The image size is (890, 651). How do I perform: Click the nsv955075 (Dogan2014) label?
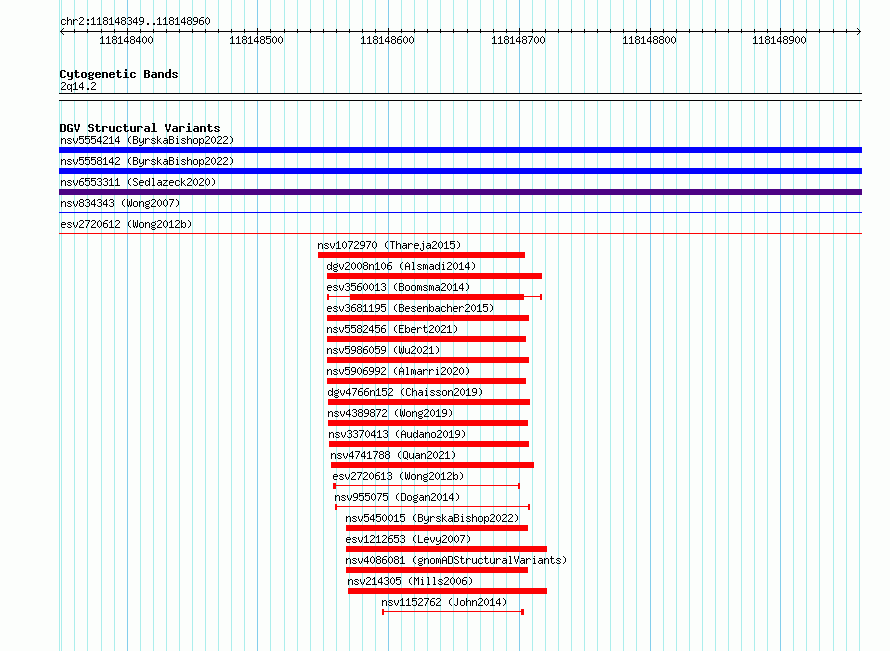click(x=397, y=497)
